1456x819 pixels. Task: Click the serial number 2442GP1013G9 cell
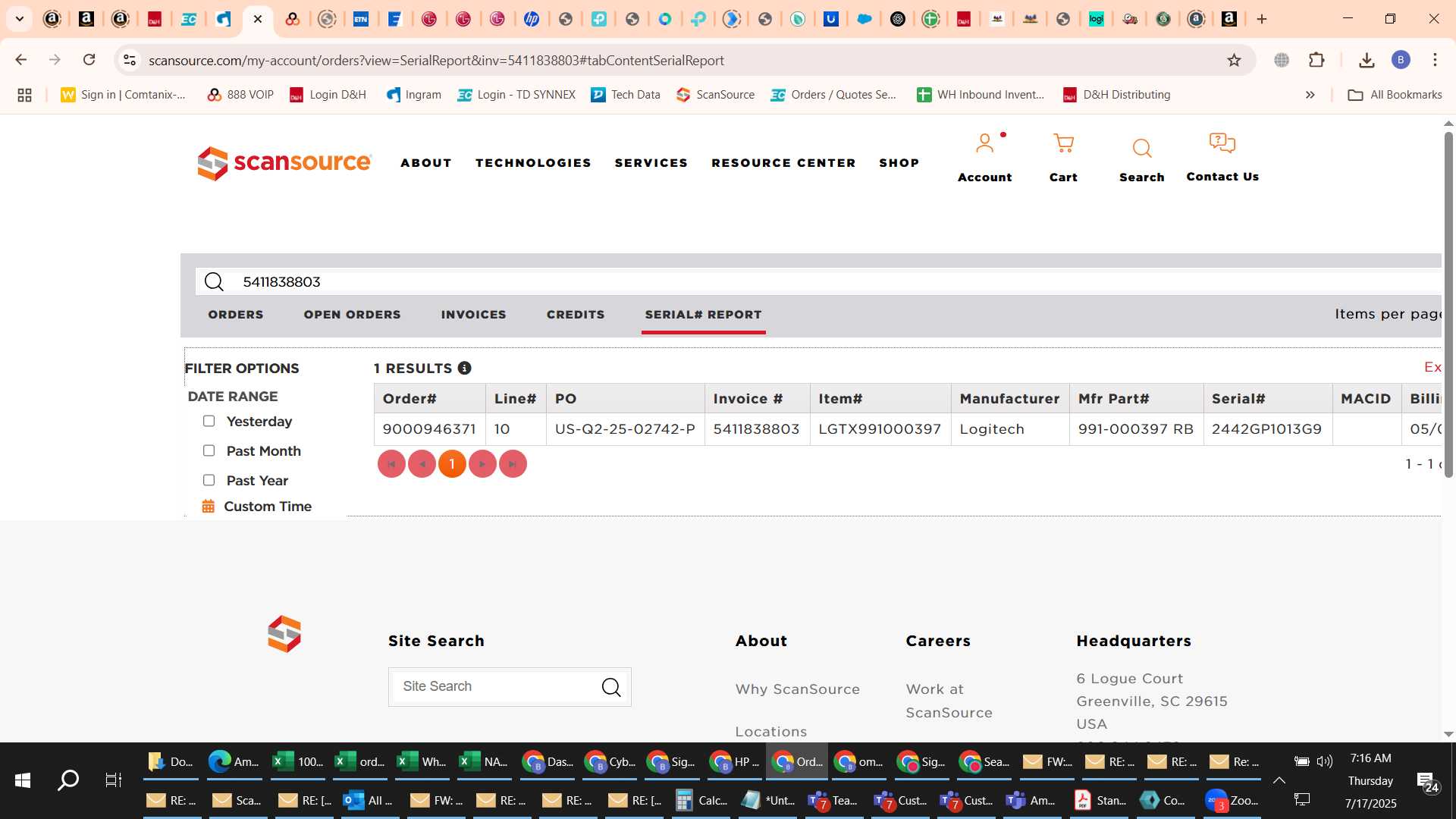[x=1267, y=429]
